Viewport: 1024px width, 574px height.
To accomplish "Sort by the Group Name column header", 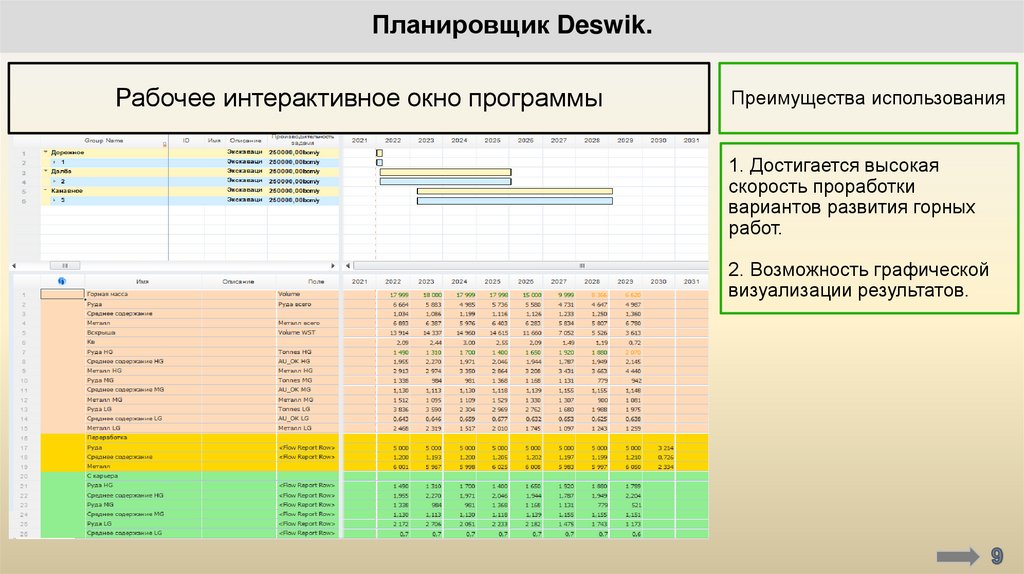I will [x=103, y=140].
